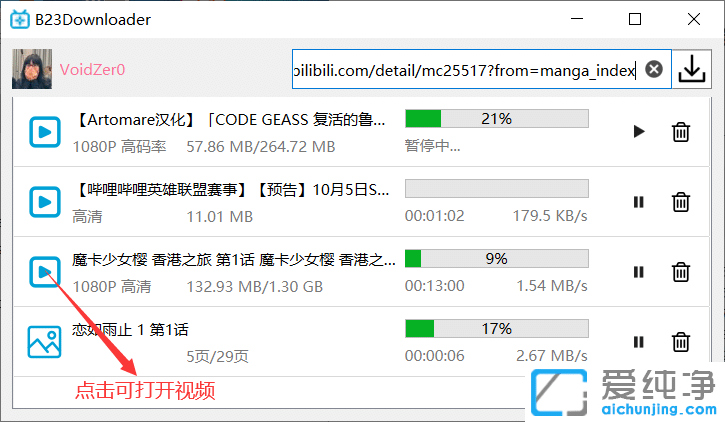
Task: Click the B23Downloader app logo icon
Action: coord(20,19)
